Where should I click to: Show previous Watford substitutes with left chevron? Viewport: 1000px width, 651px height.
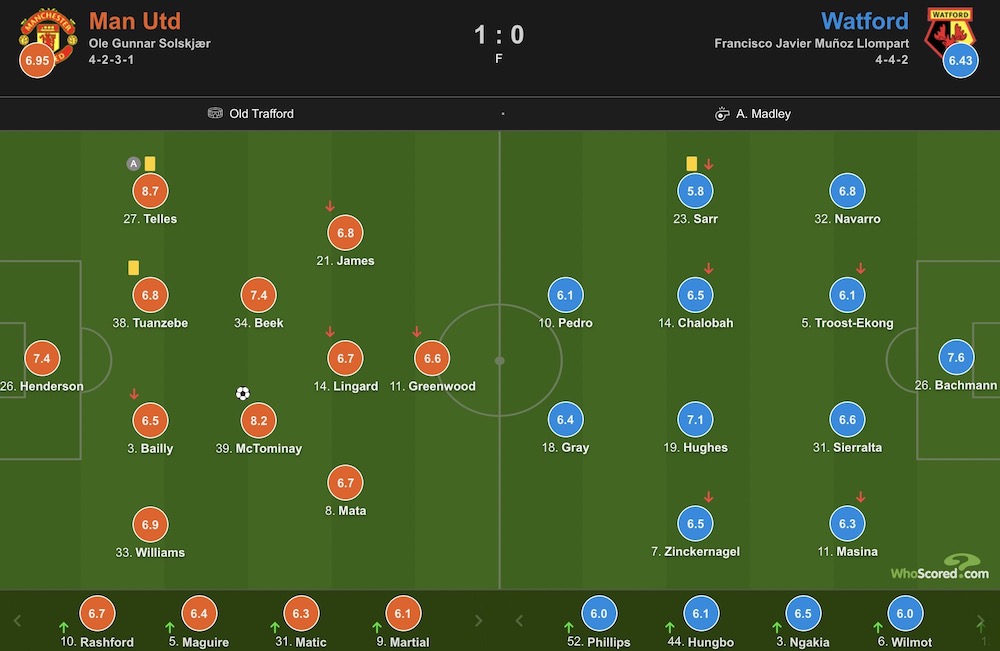click(x=519, y=620)
